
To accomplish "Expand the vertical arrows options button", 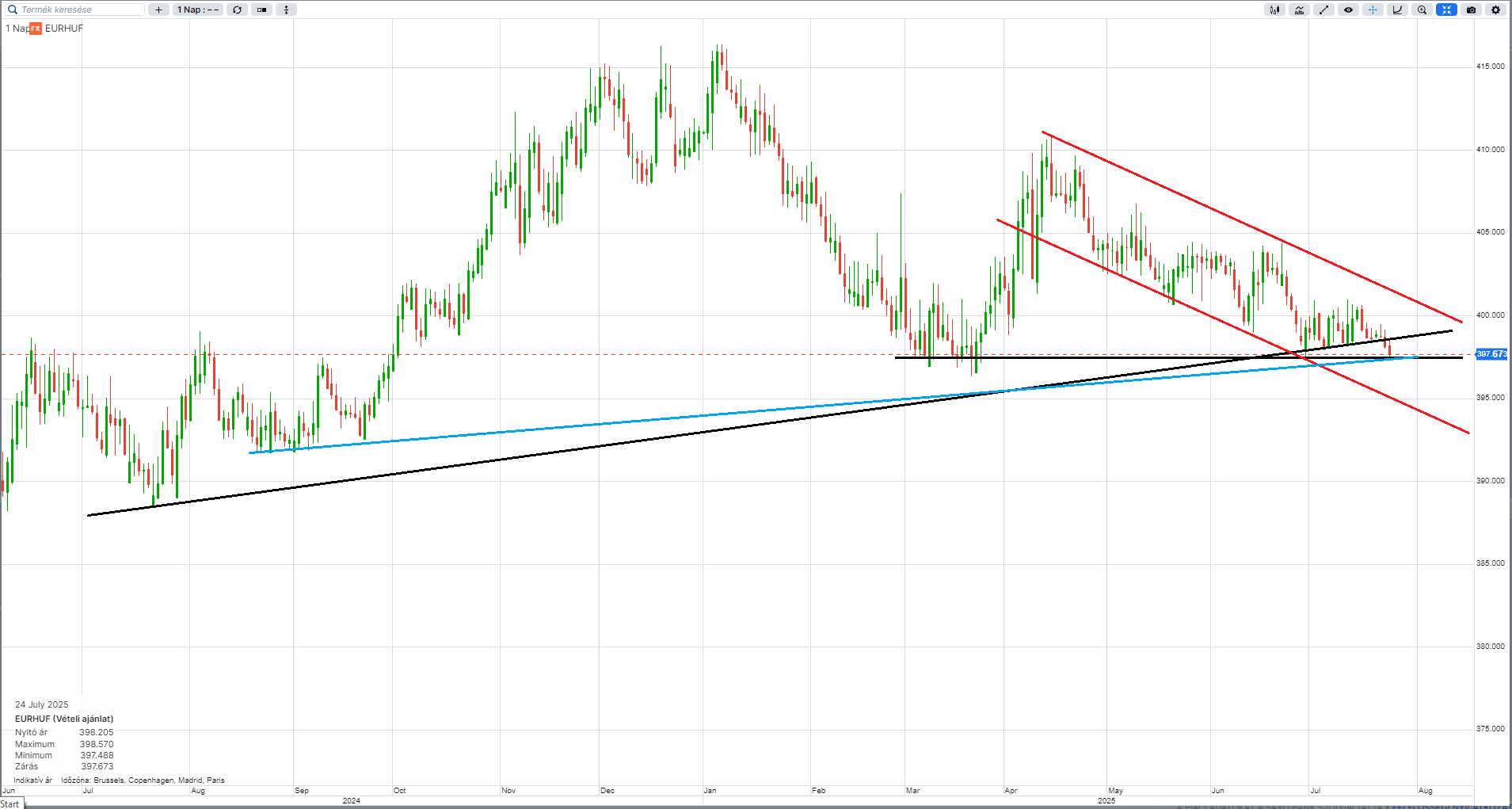I will coord(286,10).
